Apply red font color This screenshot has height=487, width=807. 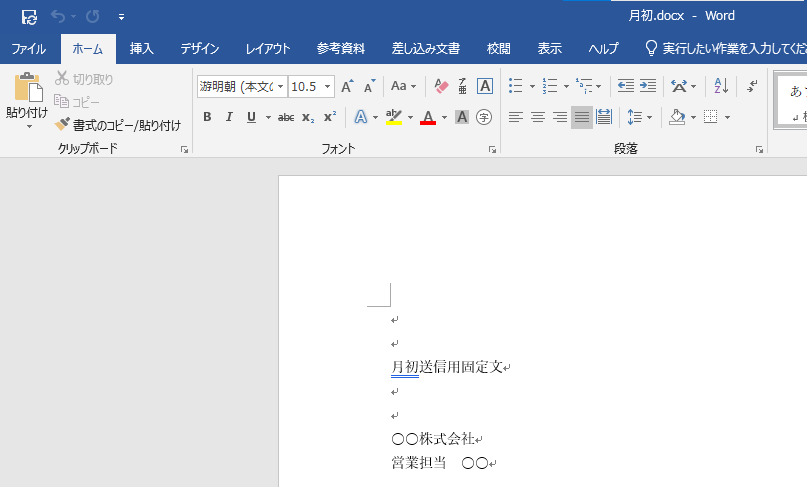(428, 117)
